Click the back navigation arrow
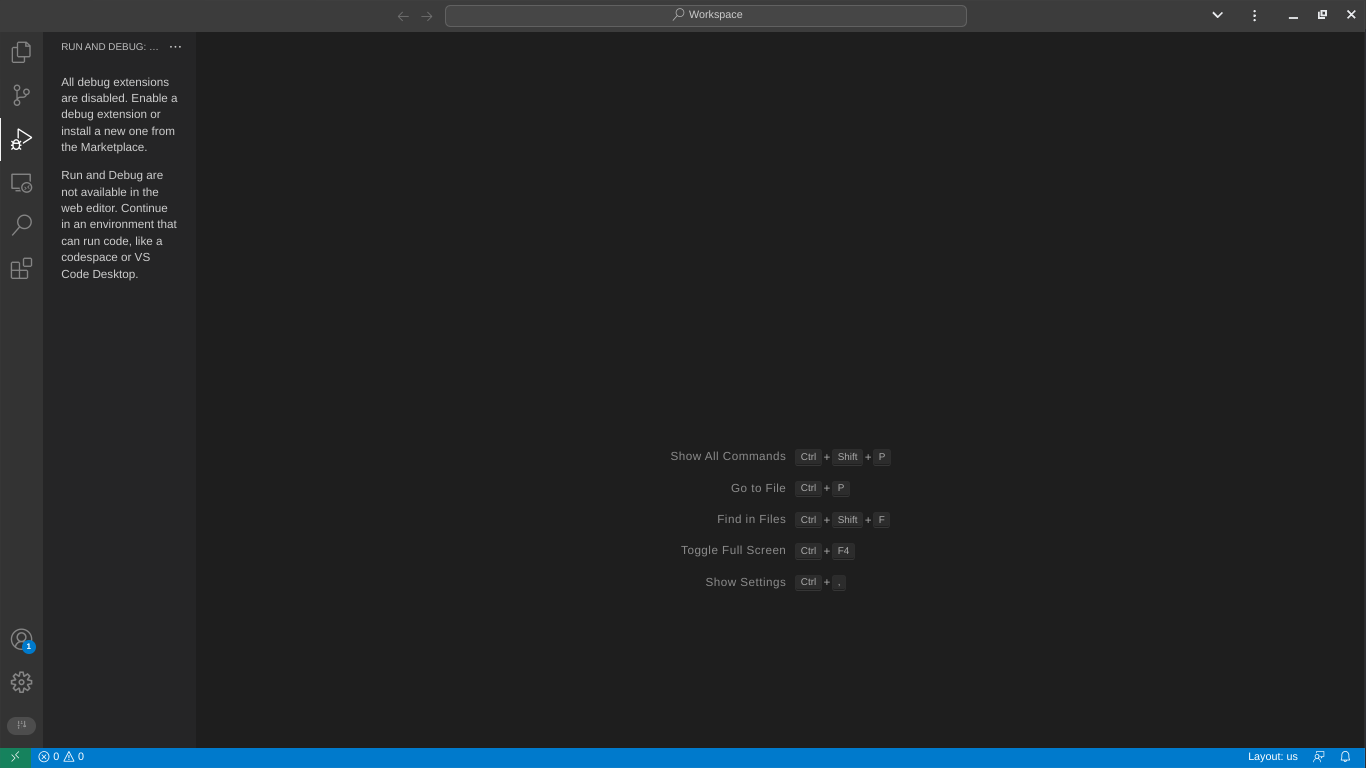Viewport: 1366px width, 768px height. tap(403, 16)
